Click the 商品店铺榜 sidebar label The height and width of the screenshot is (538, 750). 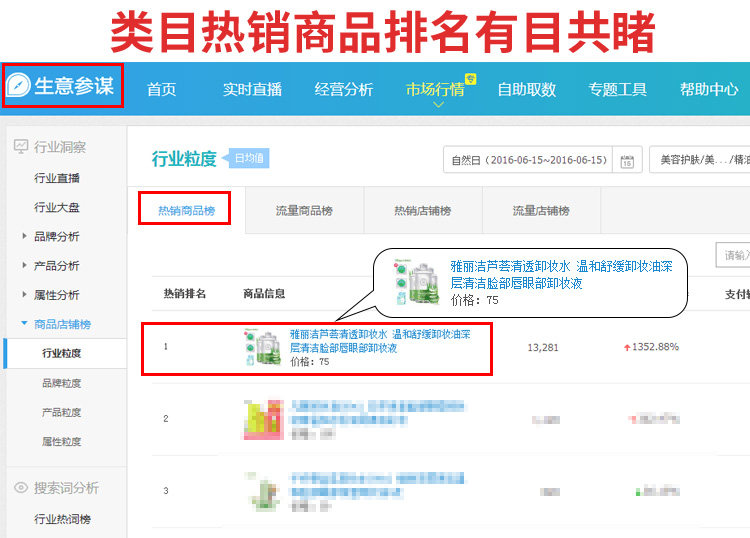pyautogui.click(x=63, y=324)
